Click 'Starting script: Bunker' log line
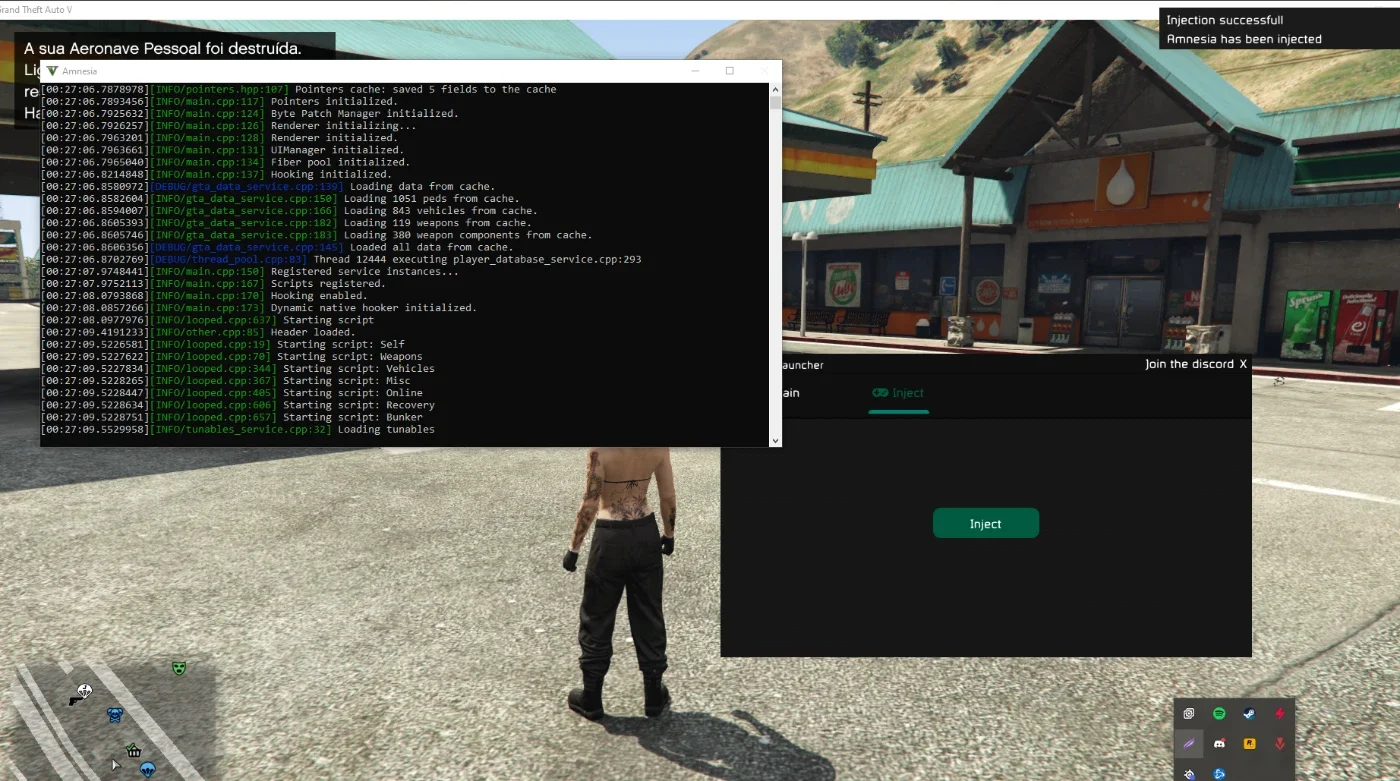The height and width of the screenshot is (781, 1400). pos(232,417)
